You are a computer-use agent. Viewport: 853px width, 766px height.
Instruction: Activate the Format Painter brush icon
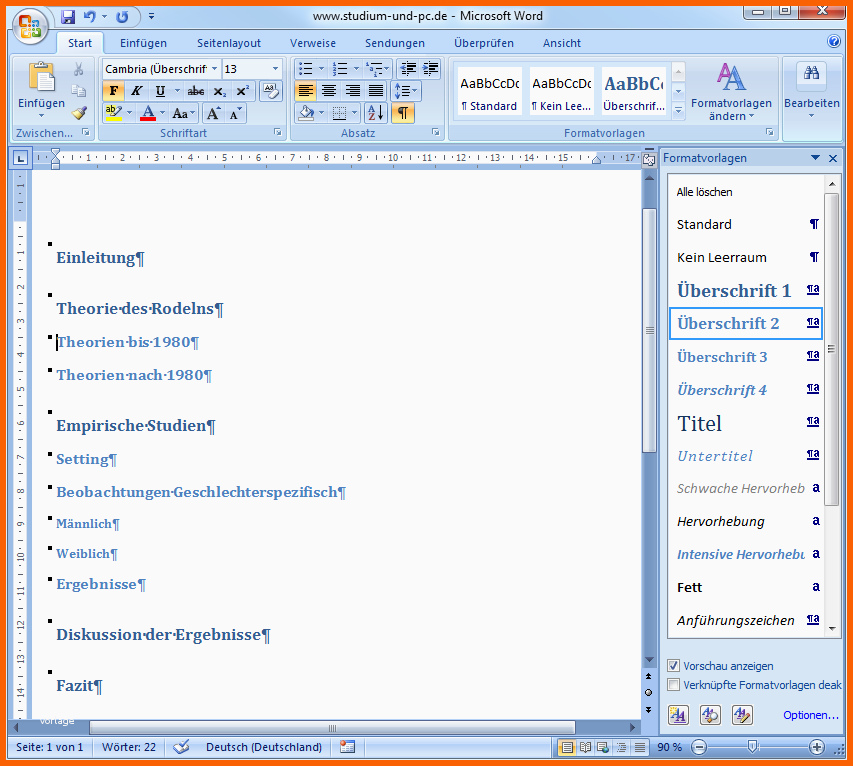coord(79,113)
